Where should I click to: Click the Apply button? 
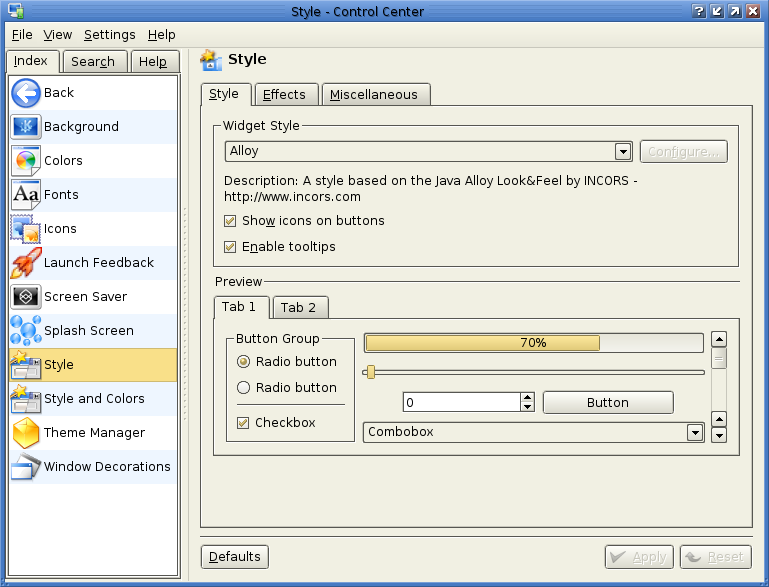[639, 557]
